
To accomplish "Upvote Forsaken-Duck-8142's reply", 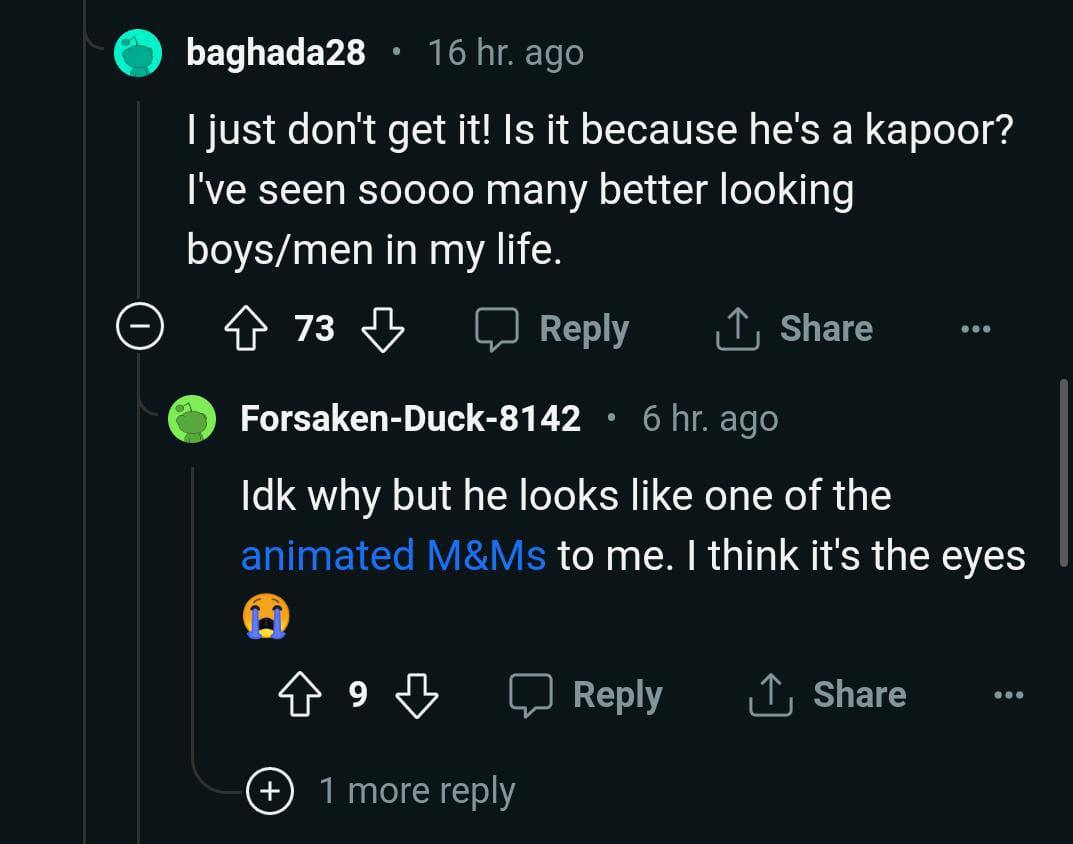I will click(300, 695).
